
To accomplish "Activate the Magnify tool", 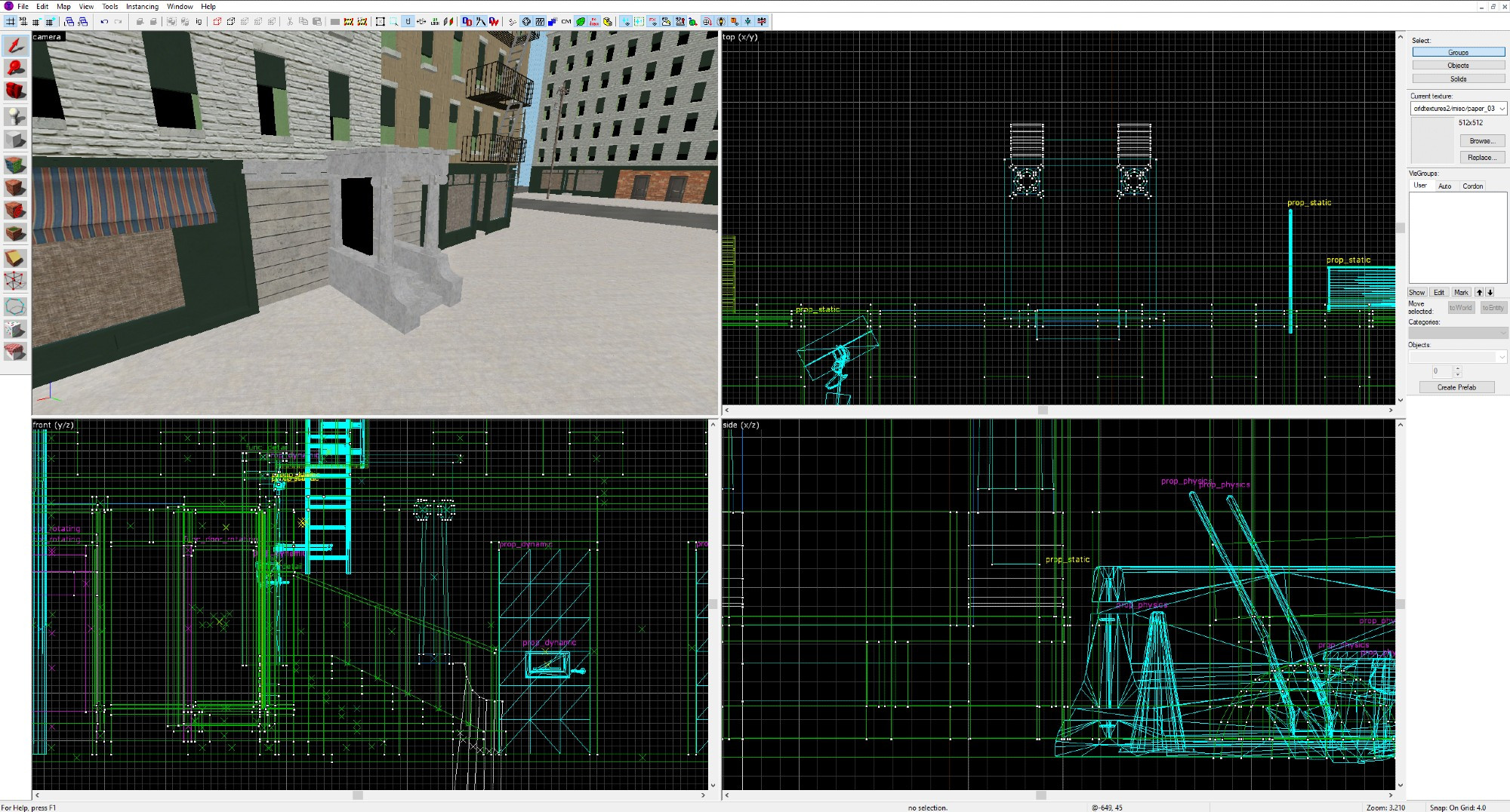I will click(15, 69).
